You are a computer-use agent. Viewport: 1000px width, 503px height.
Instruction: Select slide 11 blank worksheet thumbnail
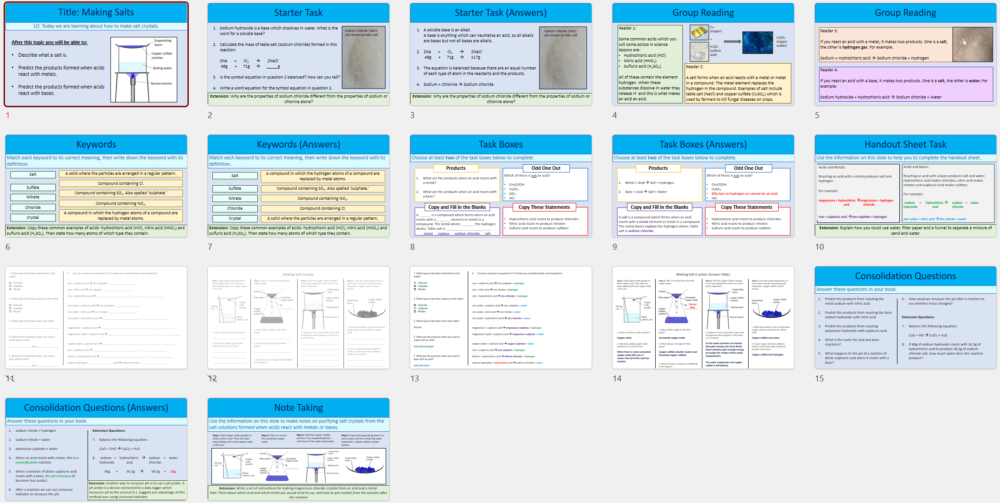(x=96, y=317)
